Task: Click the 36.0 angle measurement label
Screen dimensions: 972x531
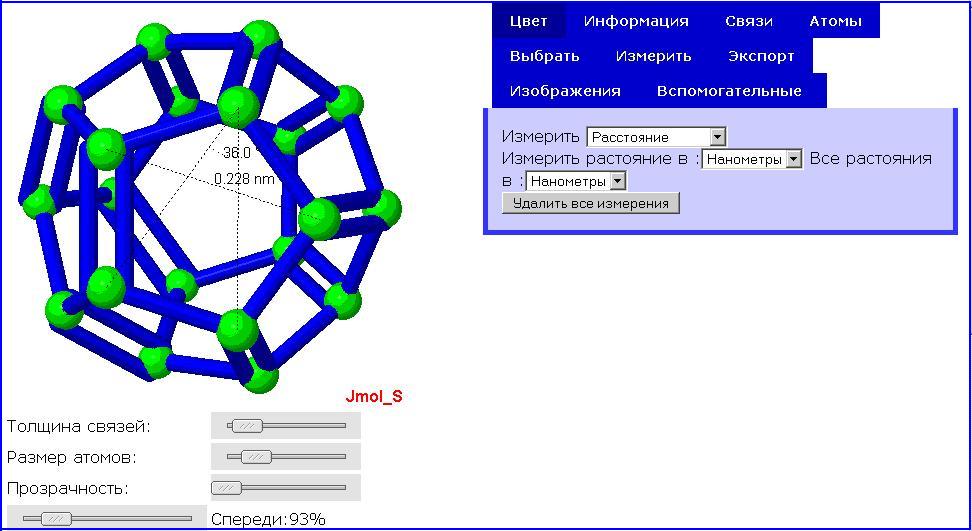Action: coord(238,152)
